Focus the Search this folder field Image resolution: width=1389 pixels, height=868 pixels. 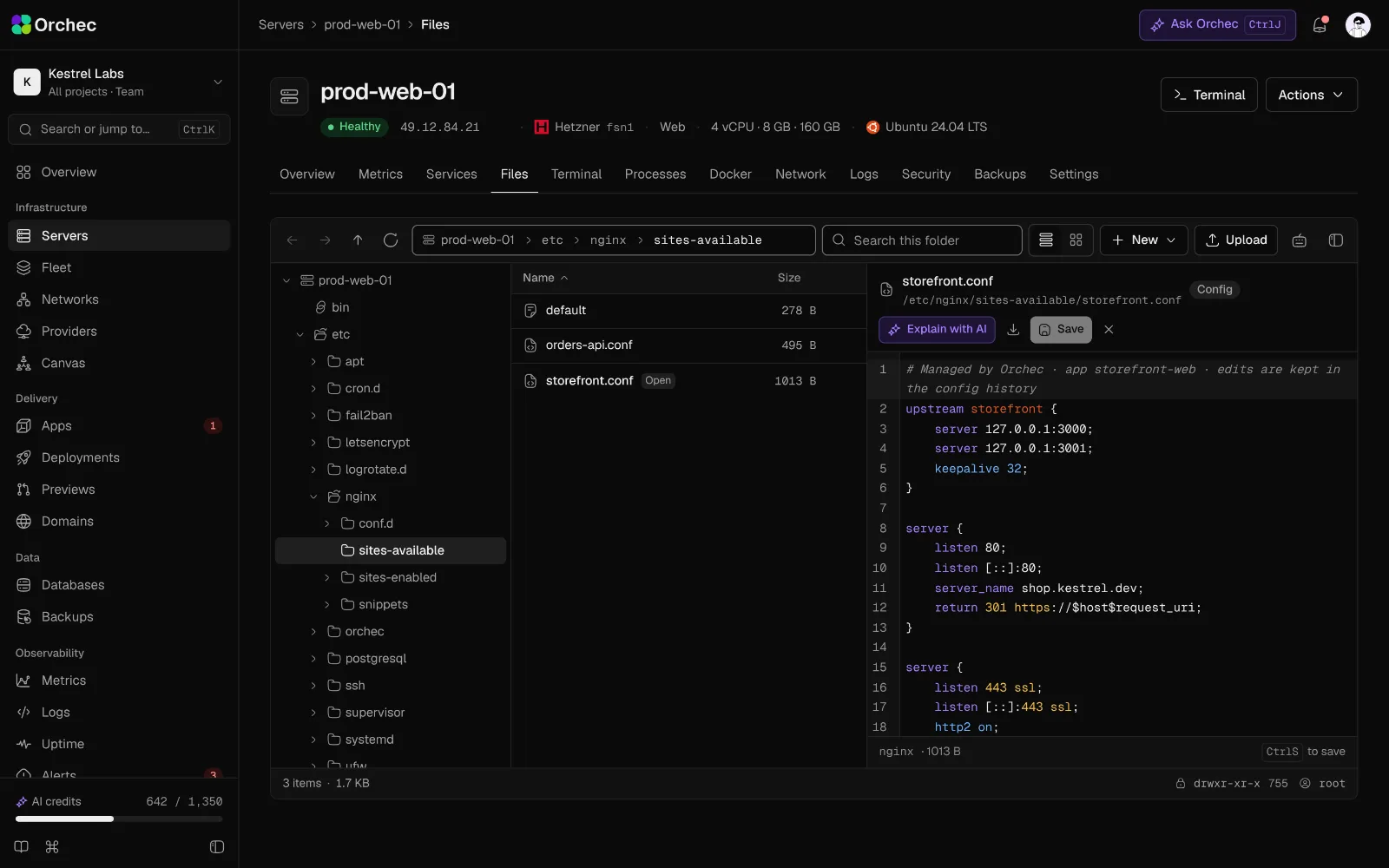tap(922, 240)
